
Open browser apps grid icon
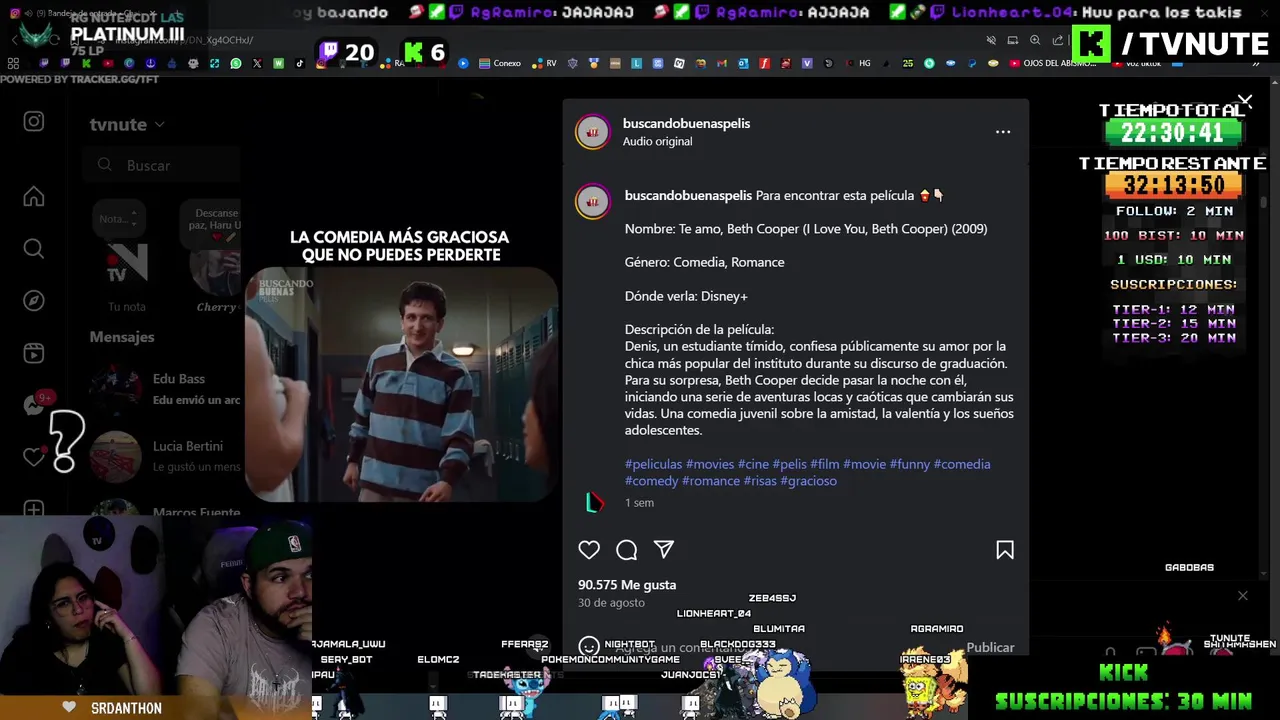[x=13, y=63]
